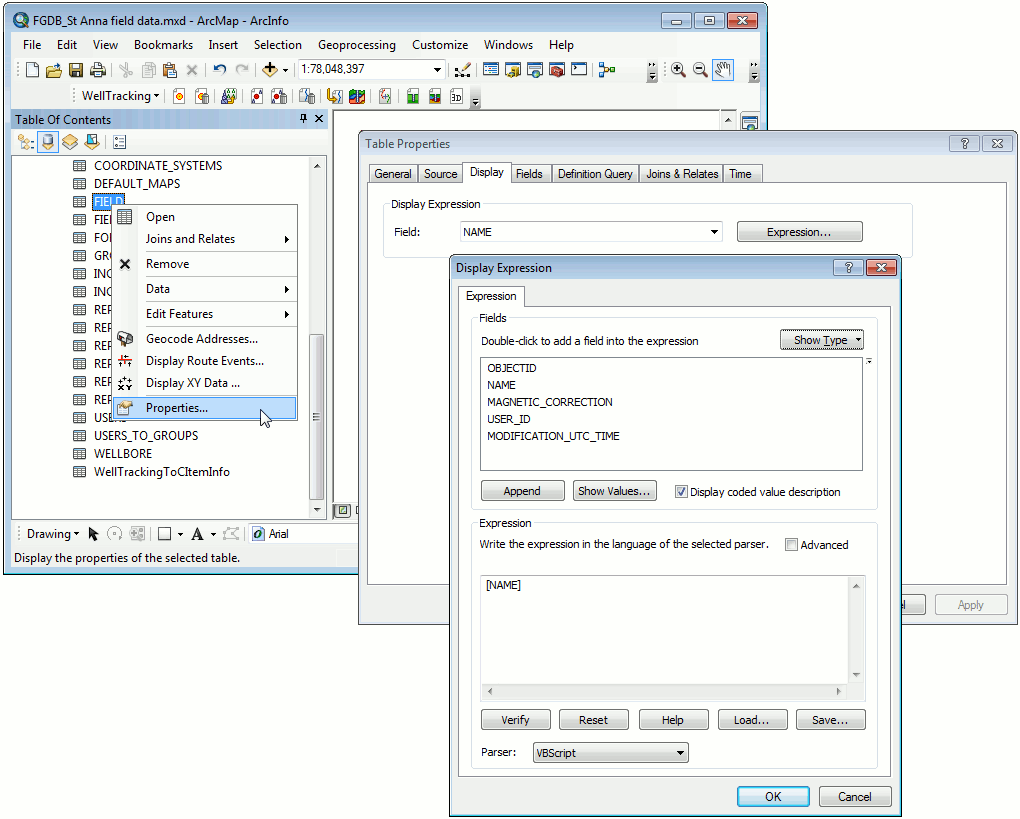Select the COORDINATE_SYSTEMS table in contents

[x=158, y=166]
